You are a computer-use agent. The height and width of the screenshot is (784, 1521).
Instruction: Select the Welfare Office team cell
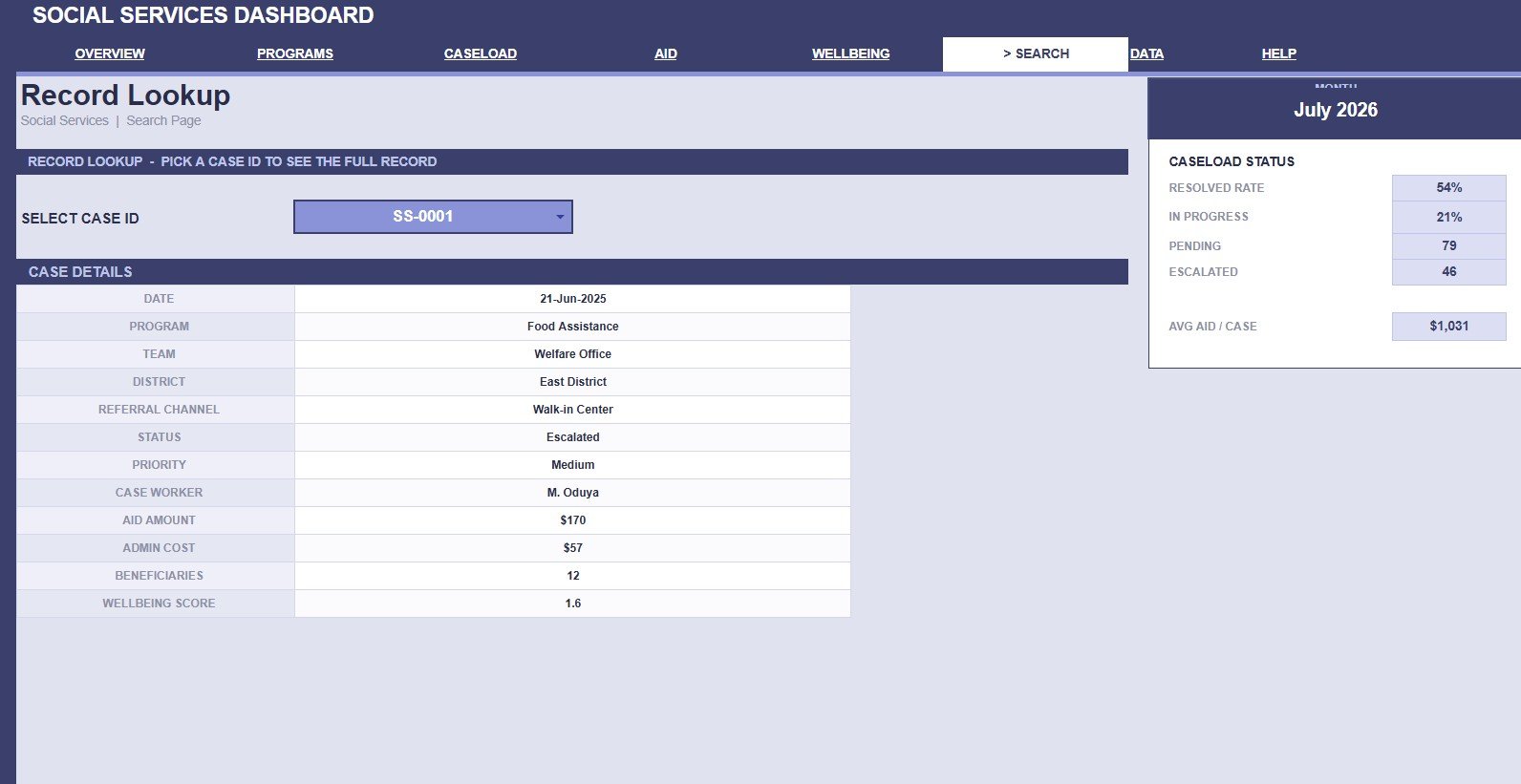tap(573, 354)
